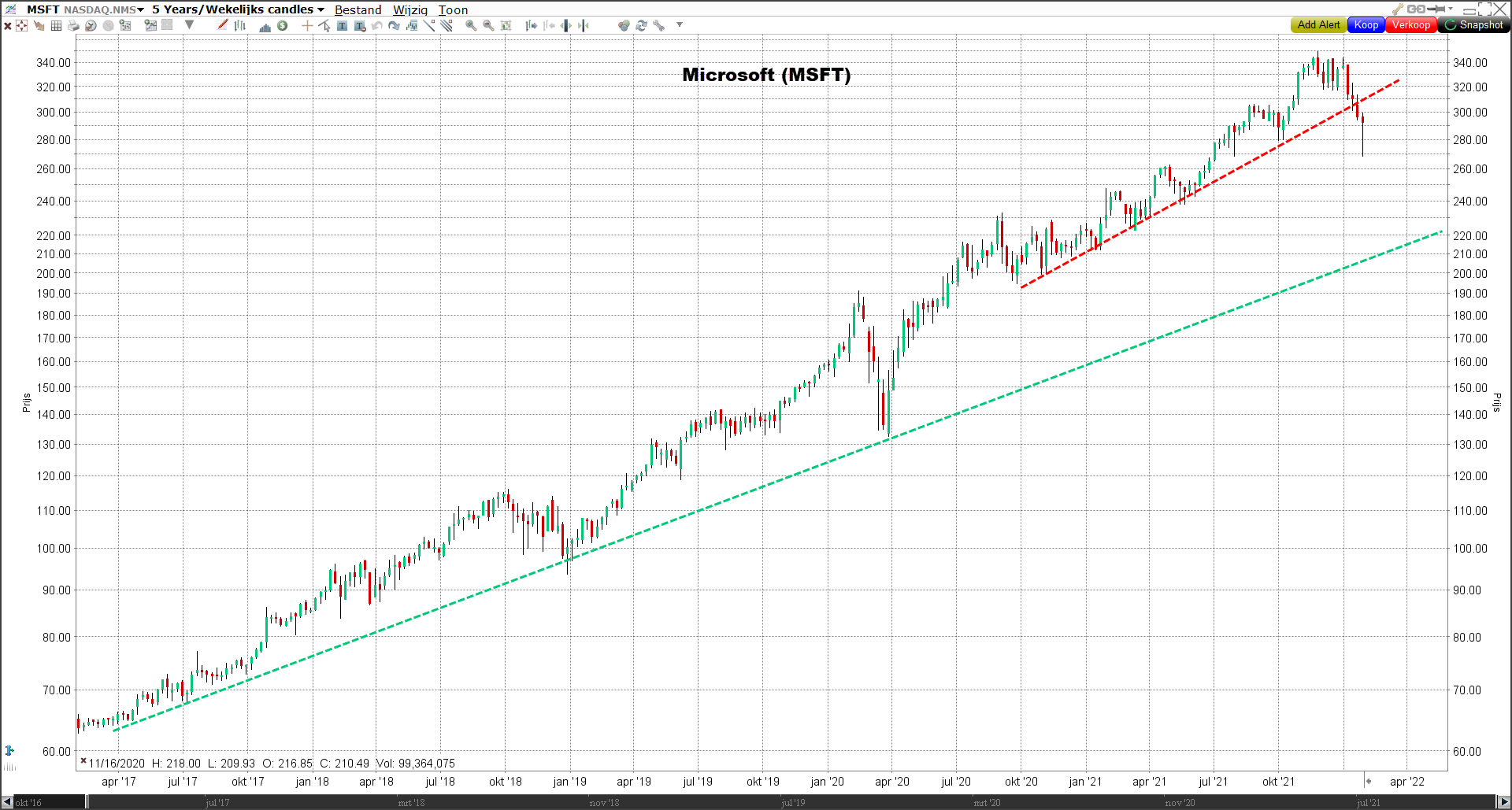Click the red X delete icon in toolbar
The width and height of the screenshot is (1512, 810).
click(x=8, y=26)
